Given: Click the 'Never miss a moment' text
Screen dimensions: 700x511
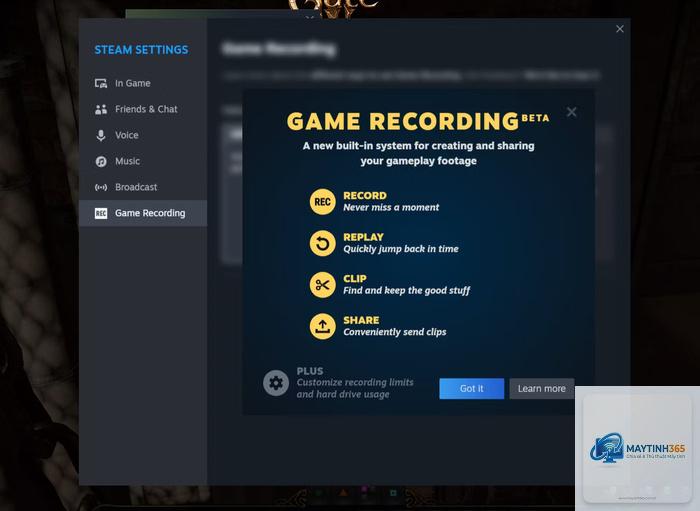Looking at the screenshot, I should point(391,208).
